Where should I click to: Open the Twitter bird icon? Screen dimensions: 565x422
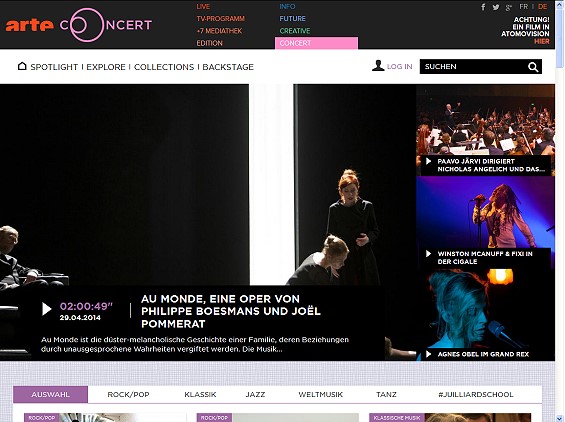(496, 7)
